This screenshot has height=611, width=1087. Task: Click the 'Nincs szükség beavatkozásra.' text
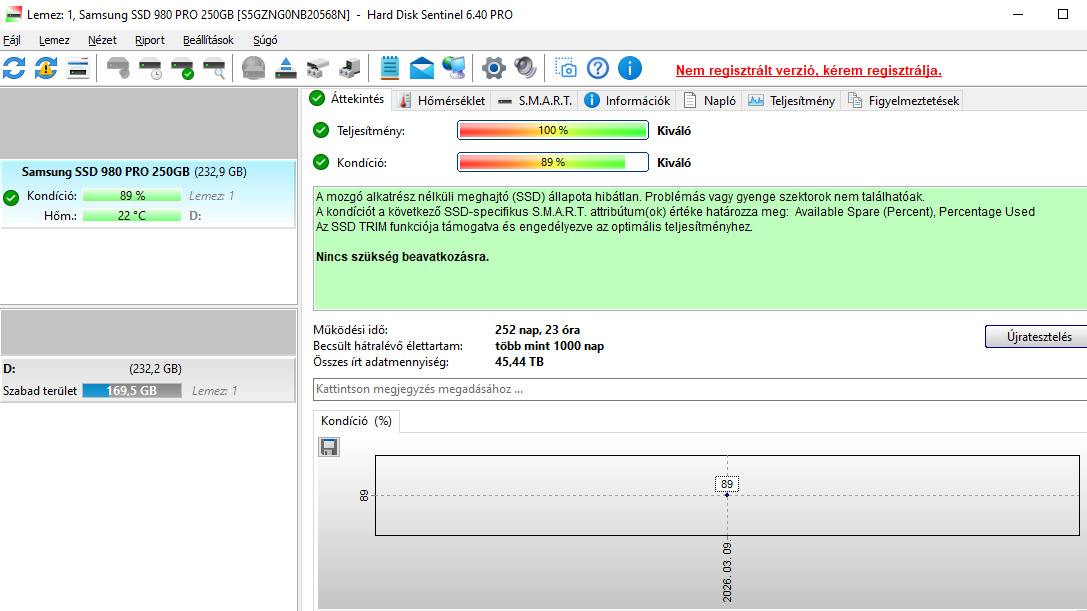[402, 257]
